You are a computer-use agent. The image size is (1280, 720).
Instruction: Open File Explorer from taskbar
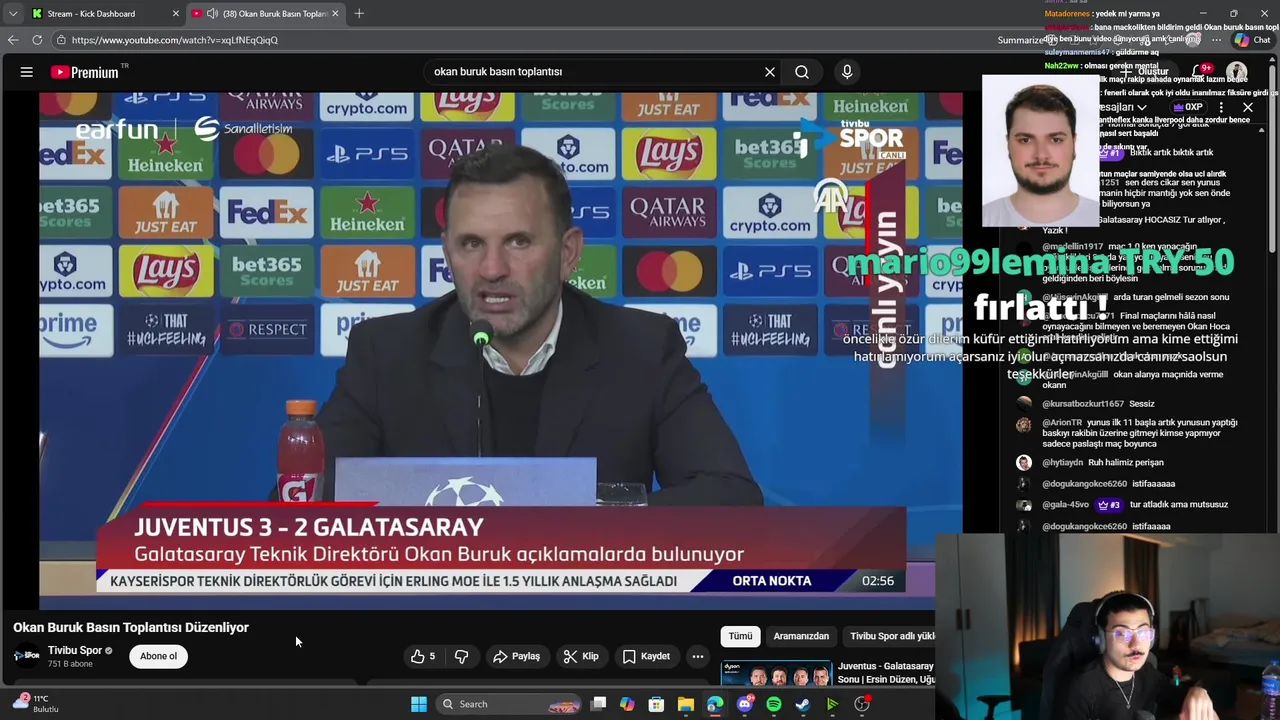click(x=685, y=704)
